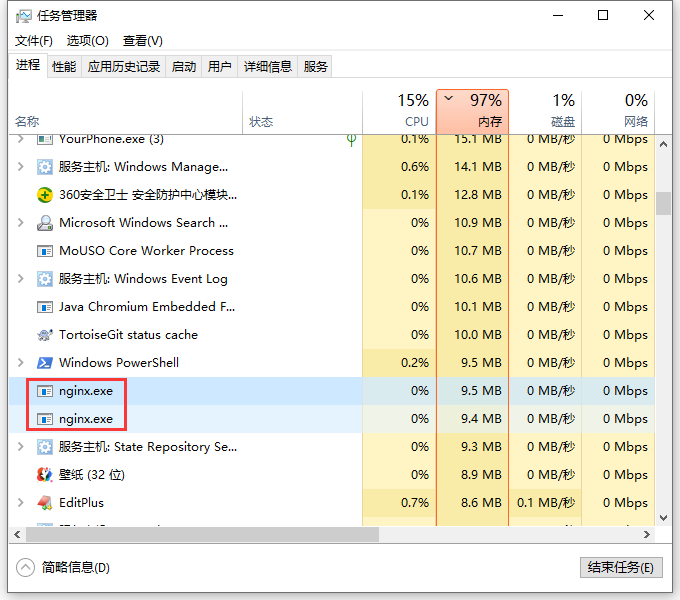Sort by the 名称 column header
The height and width of the screenshot is (600, 680).
pos(126,113)
